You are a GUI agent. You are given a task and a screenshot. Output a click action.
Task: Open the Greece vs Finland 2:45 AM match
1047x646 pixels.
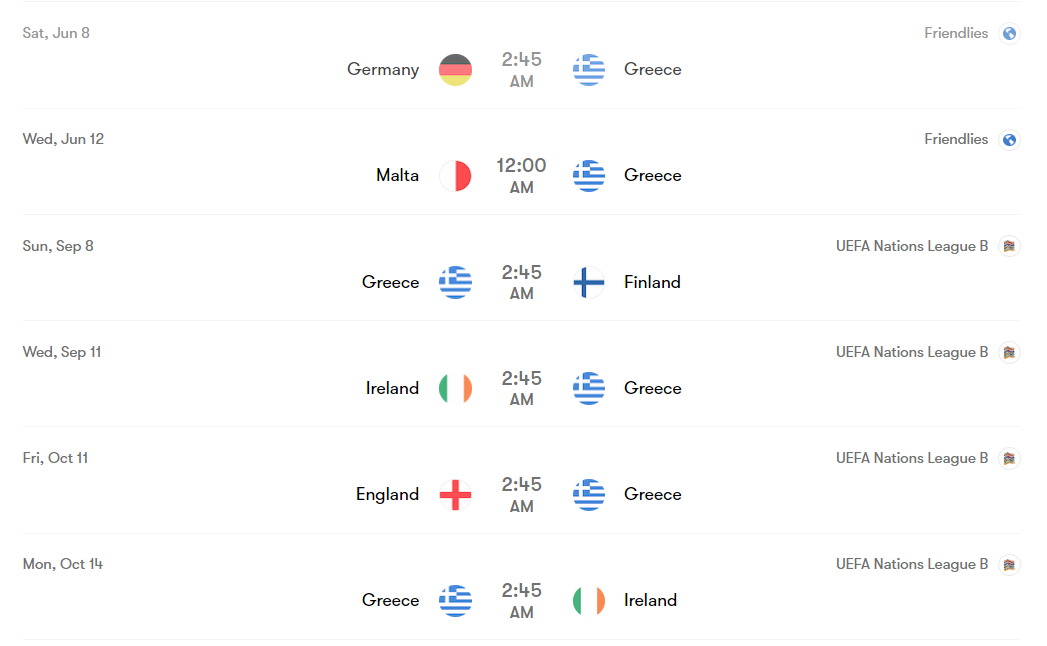click(x=521, y=282)
